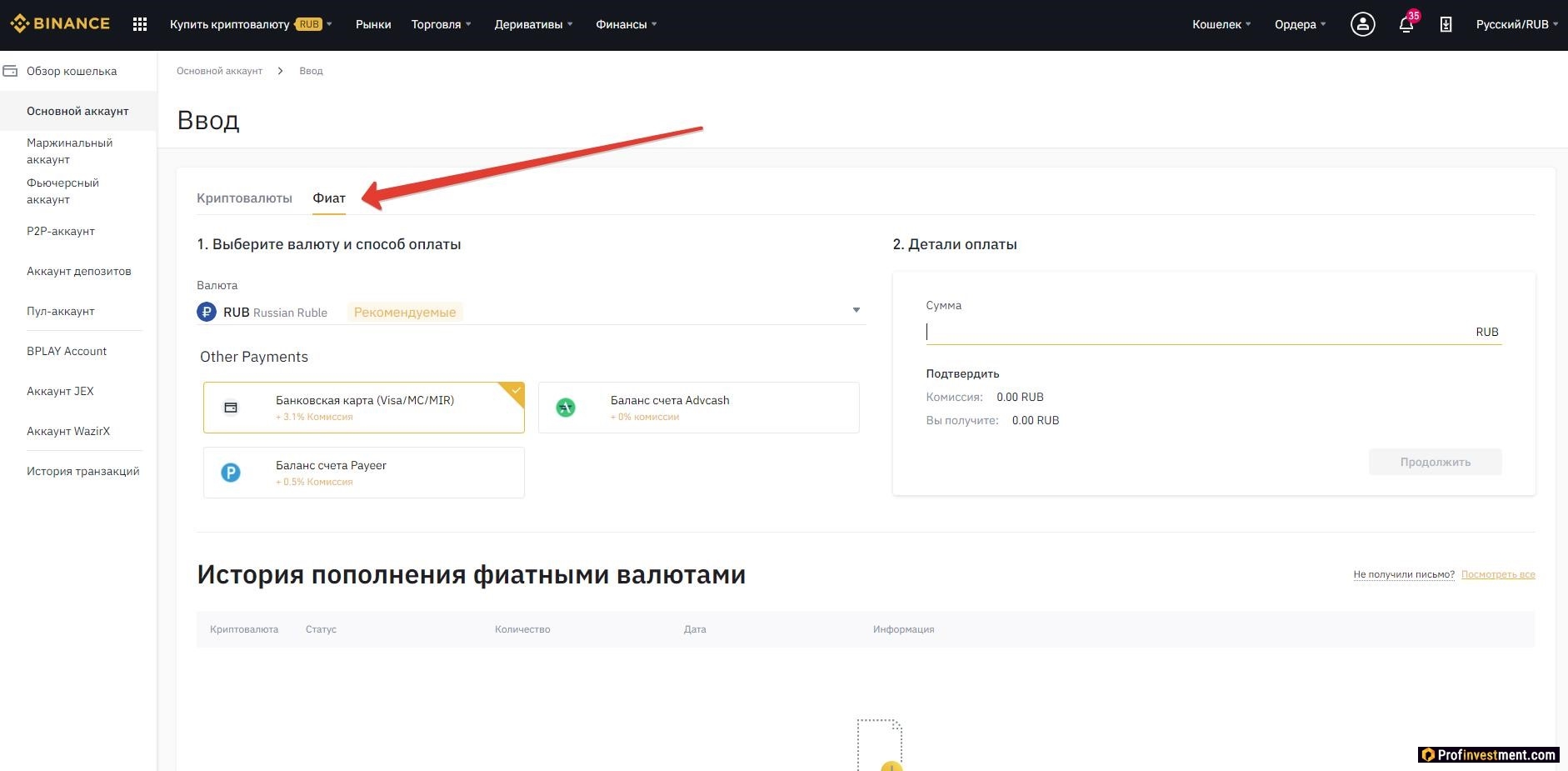Click the Количество column header

tap(522, 629)
